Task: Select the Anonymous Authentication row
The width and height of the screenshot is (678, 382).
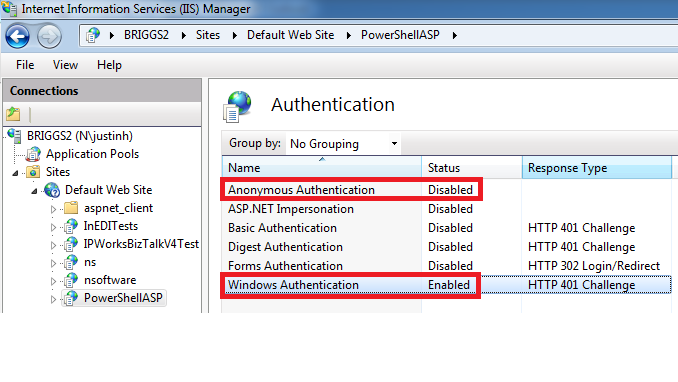Action: [x=446, y=190]
